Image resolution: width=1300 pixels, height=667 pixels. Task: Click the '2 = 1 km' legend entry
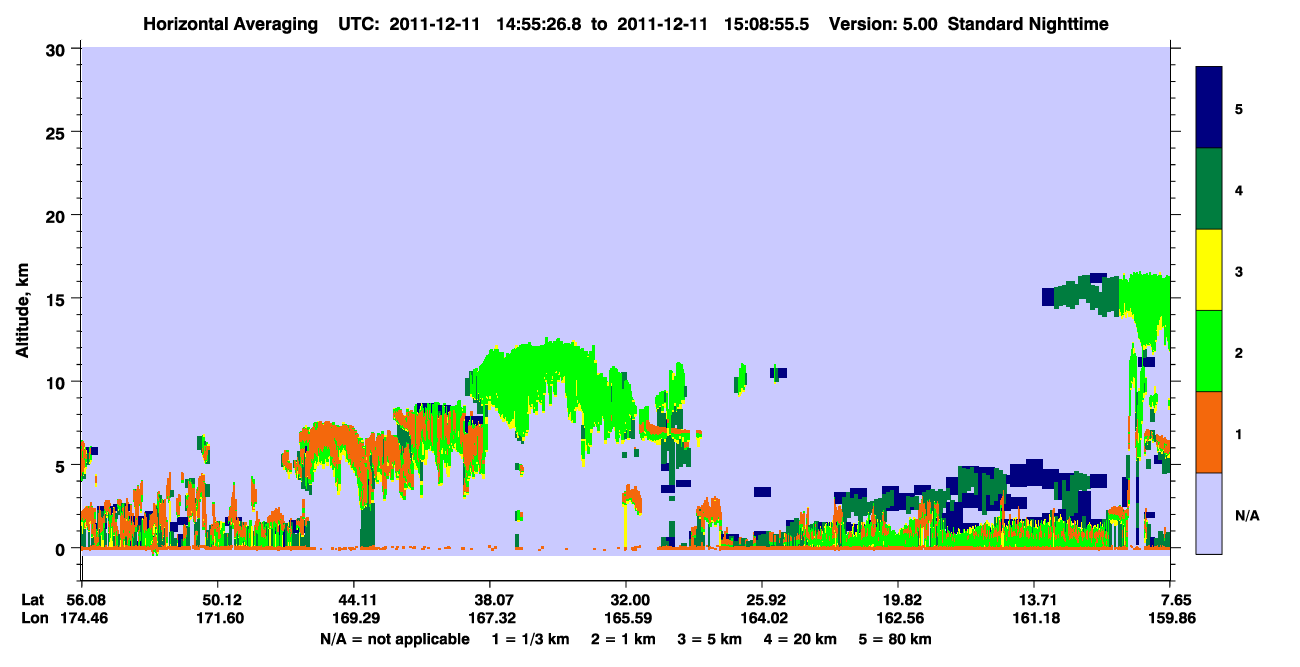click(624, 639)
